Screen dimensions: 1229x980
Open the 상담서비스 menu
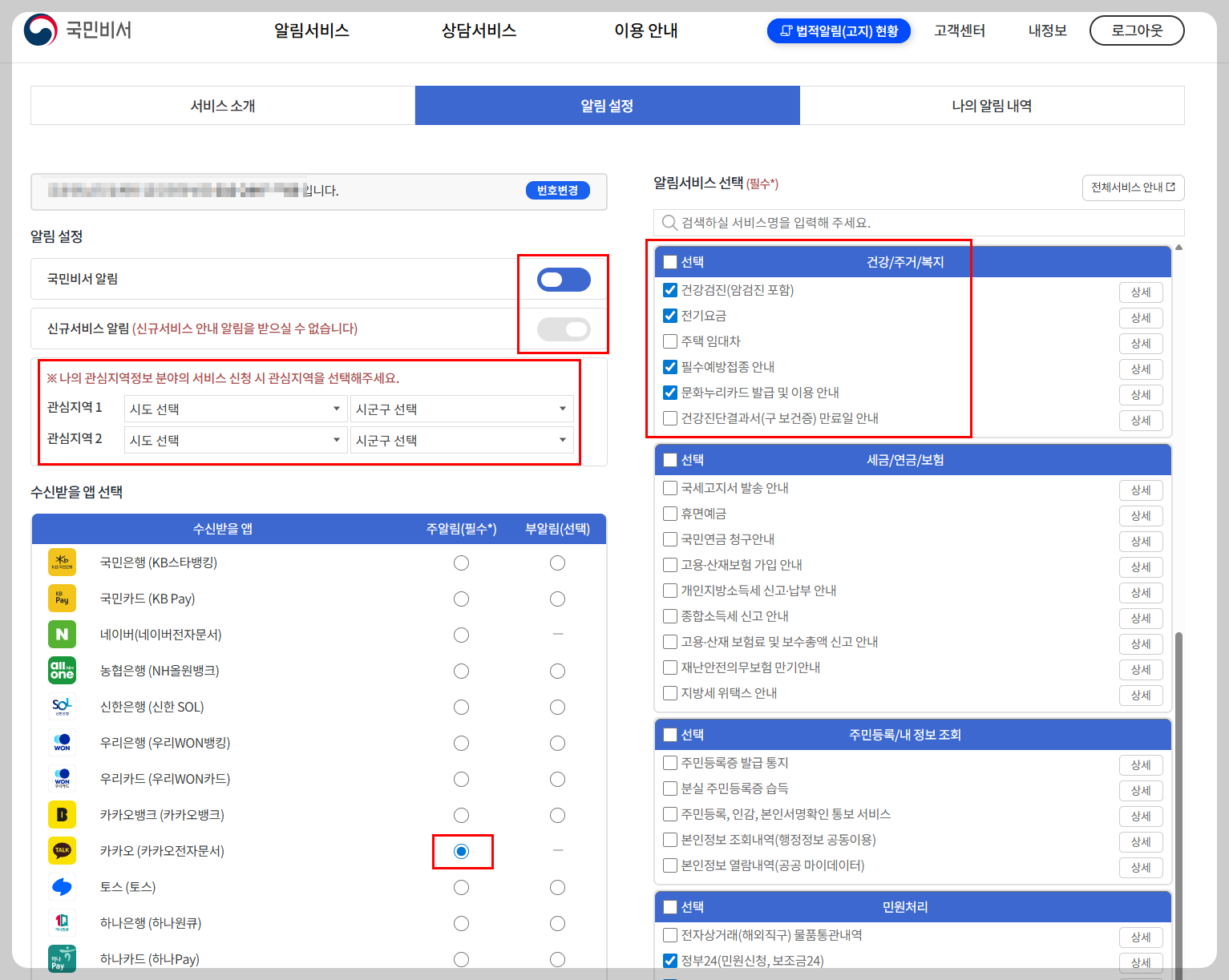tap(479, 30)
